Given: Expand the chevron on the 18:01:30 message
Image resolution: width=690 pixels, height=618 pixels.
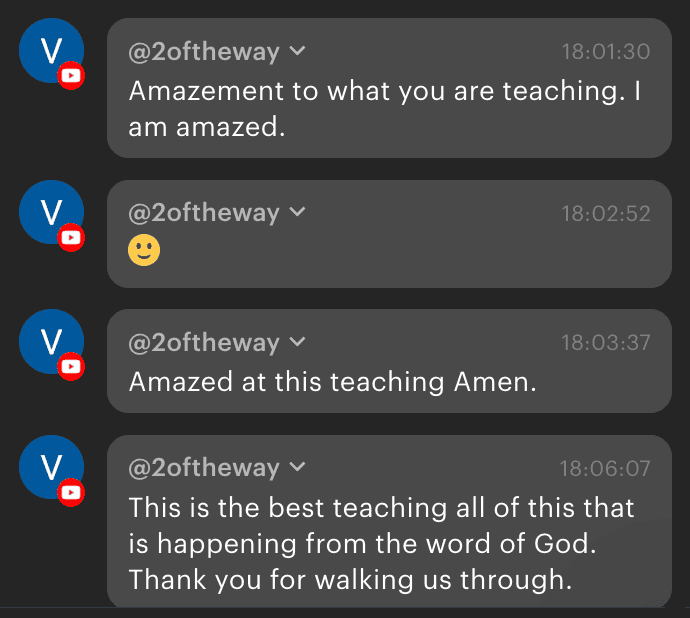Looking at the screenshot, I should (297, 51).
